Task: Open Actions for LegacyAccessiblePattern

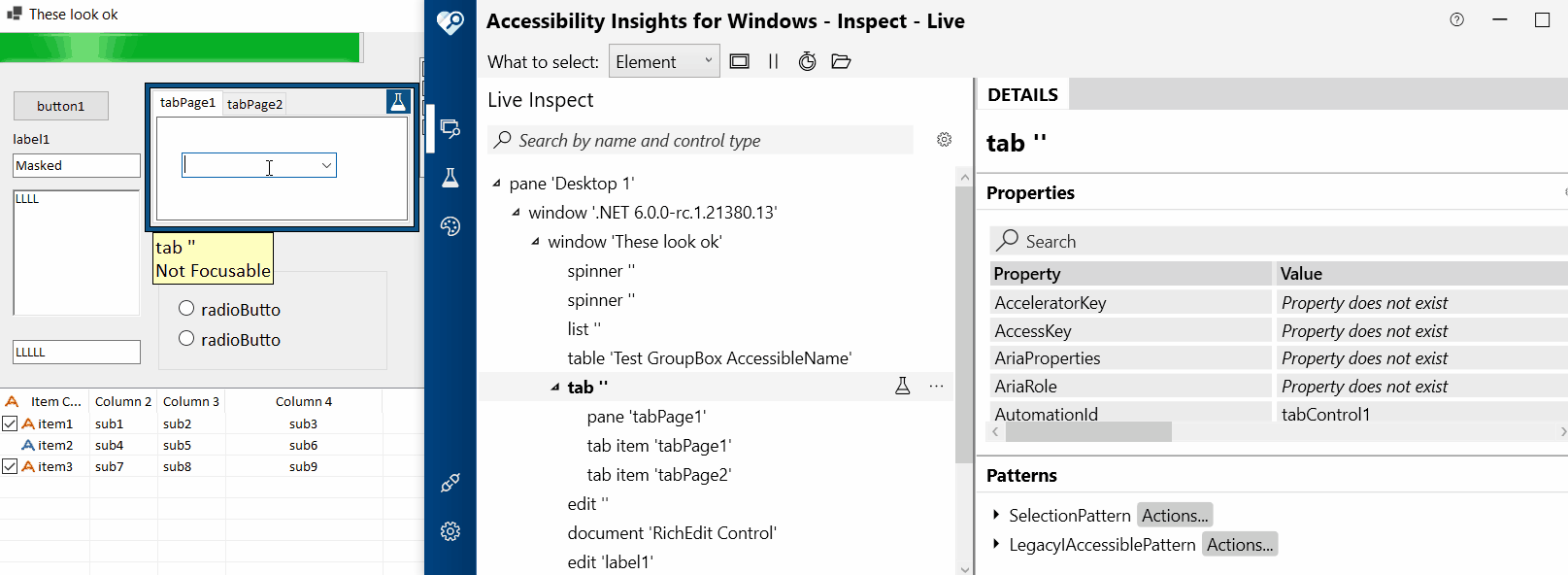Action: click(x=1240, y=545)
